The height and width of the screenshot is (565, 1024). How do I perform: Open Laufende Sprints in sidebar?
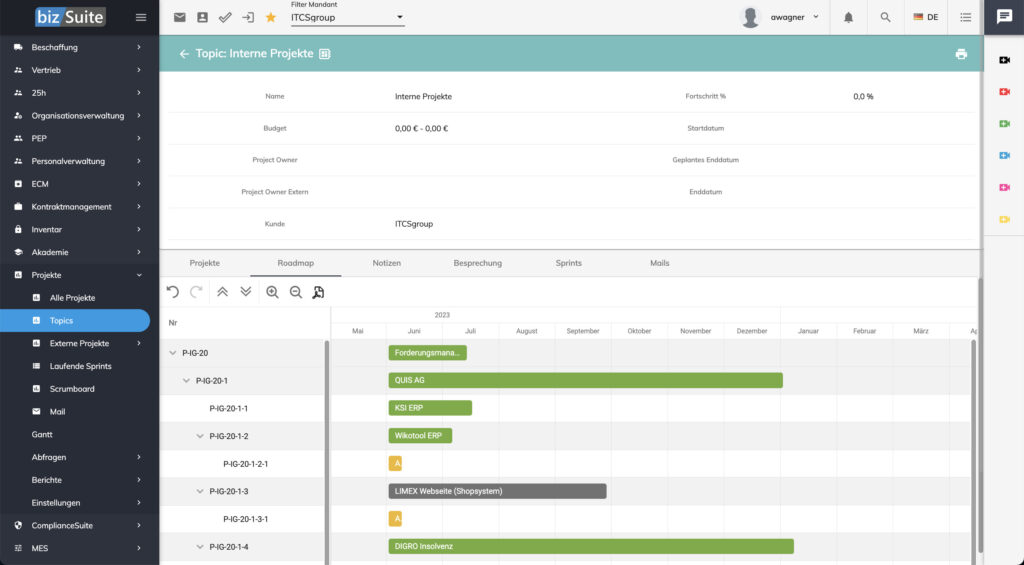coord(79,366)
